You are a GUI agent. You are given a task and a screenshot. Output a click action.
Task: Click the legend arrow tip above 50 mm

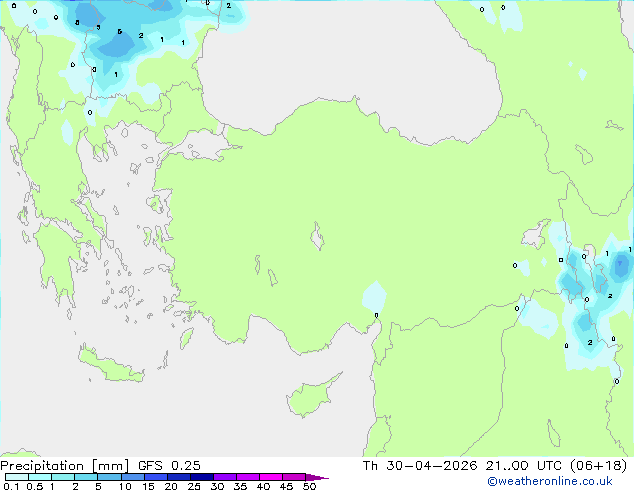point(317,477)
